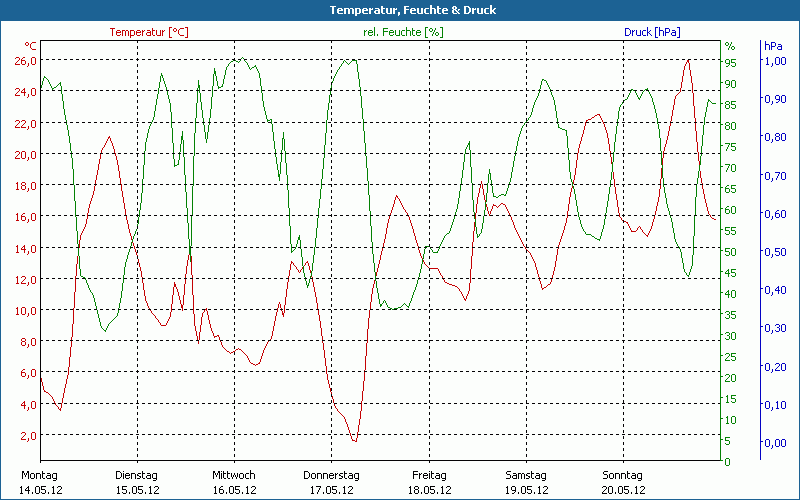Screen dimensions: 800x500
Task: Click the '26,0' temperature axis tick
Action: pos(25,61)
